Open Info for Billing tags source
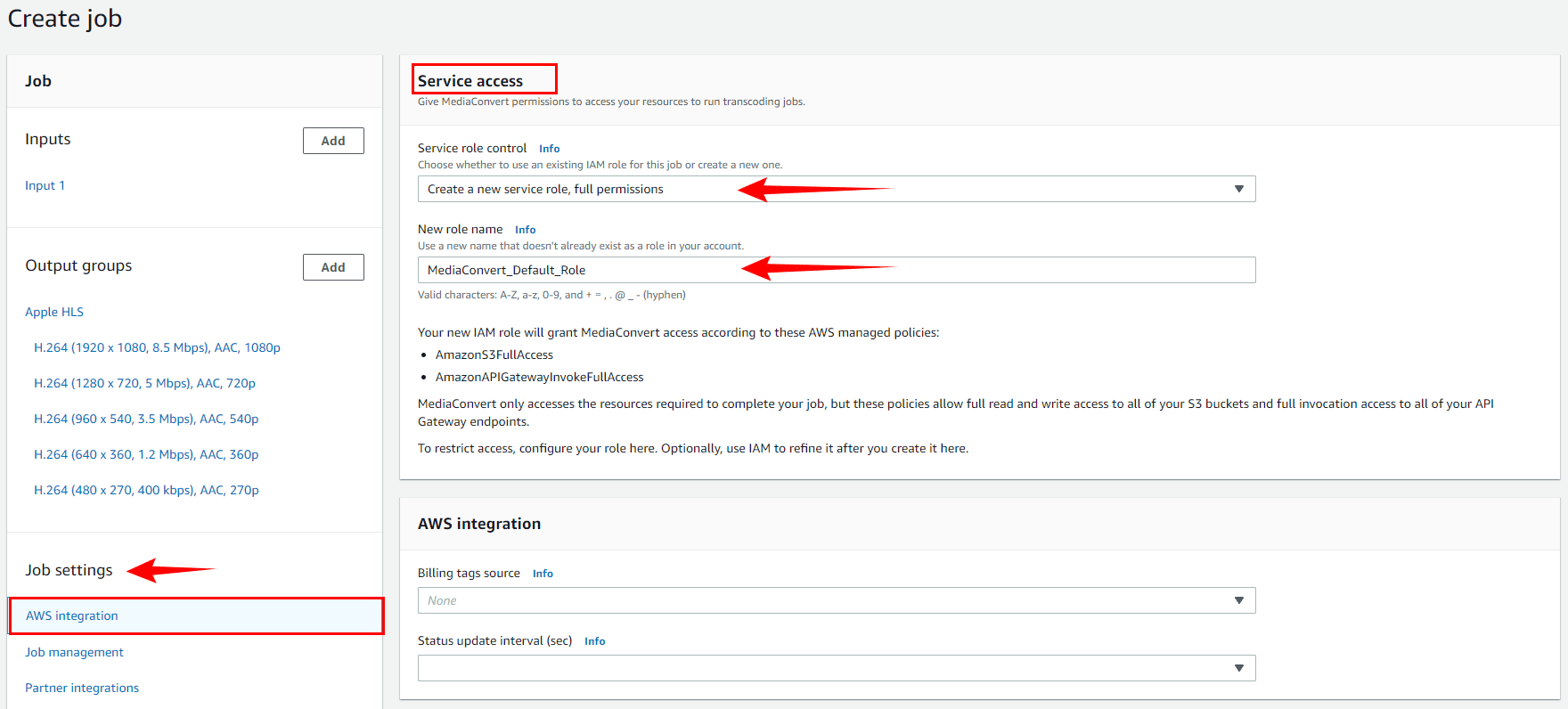The height and width of the screenshot is (709, 1568). (x=543, y=574)
